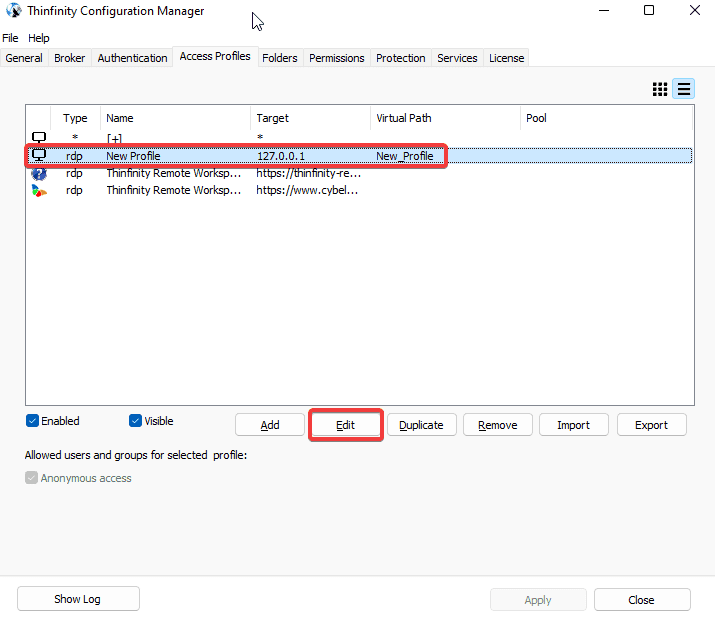This screenshot has height=620, width=715.
Task: Click the Apply button
Action: [538, 600]
